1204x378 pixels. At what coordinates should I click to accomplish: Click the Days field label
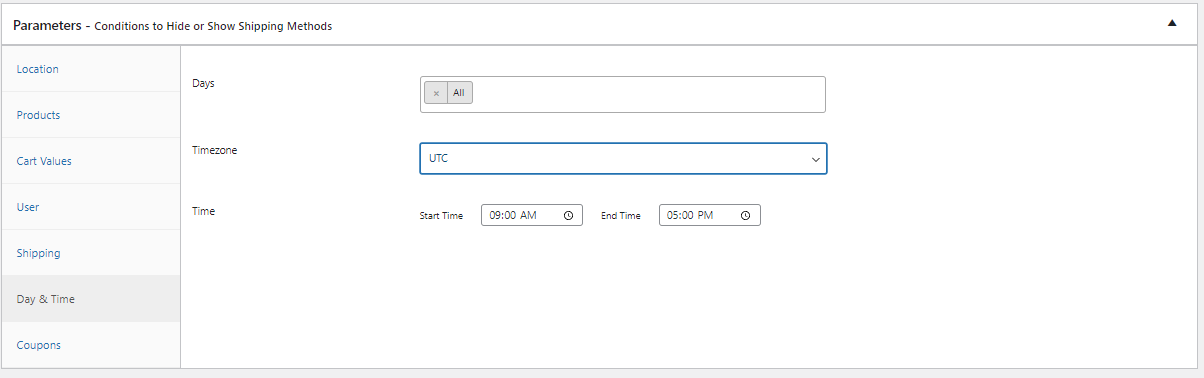203,83
